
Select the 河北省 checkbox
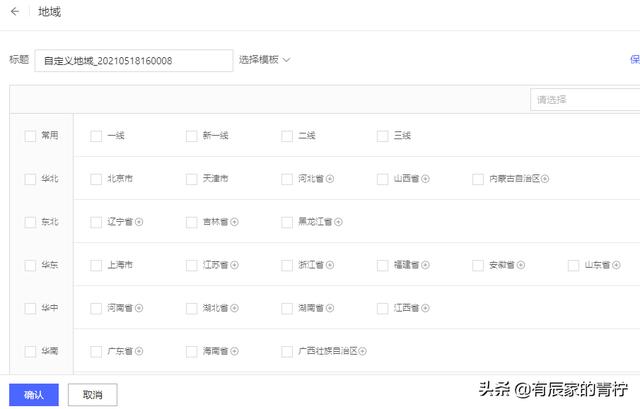point(287,179)
